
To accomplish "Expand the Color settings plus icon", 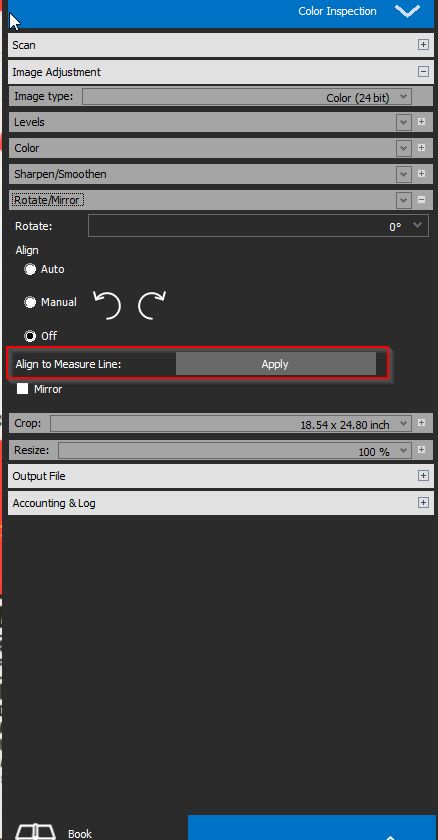I will (421, 147).
